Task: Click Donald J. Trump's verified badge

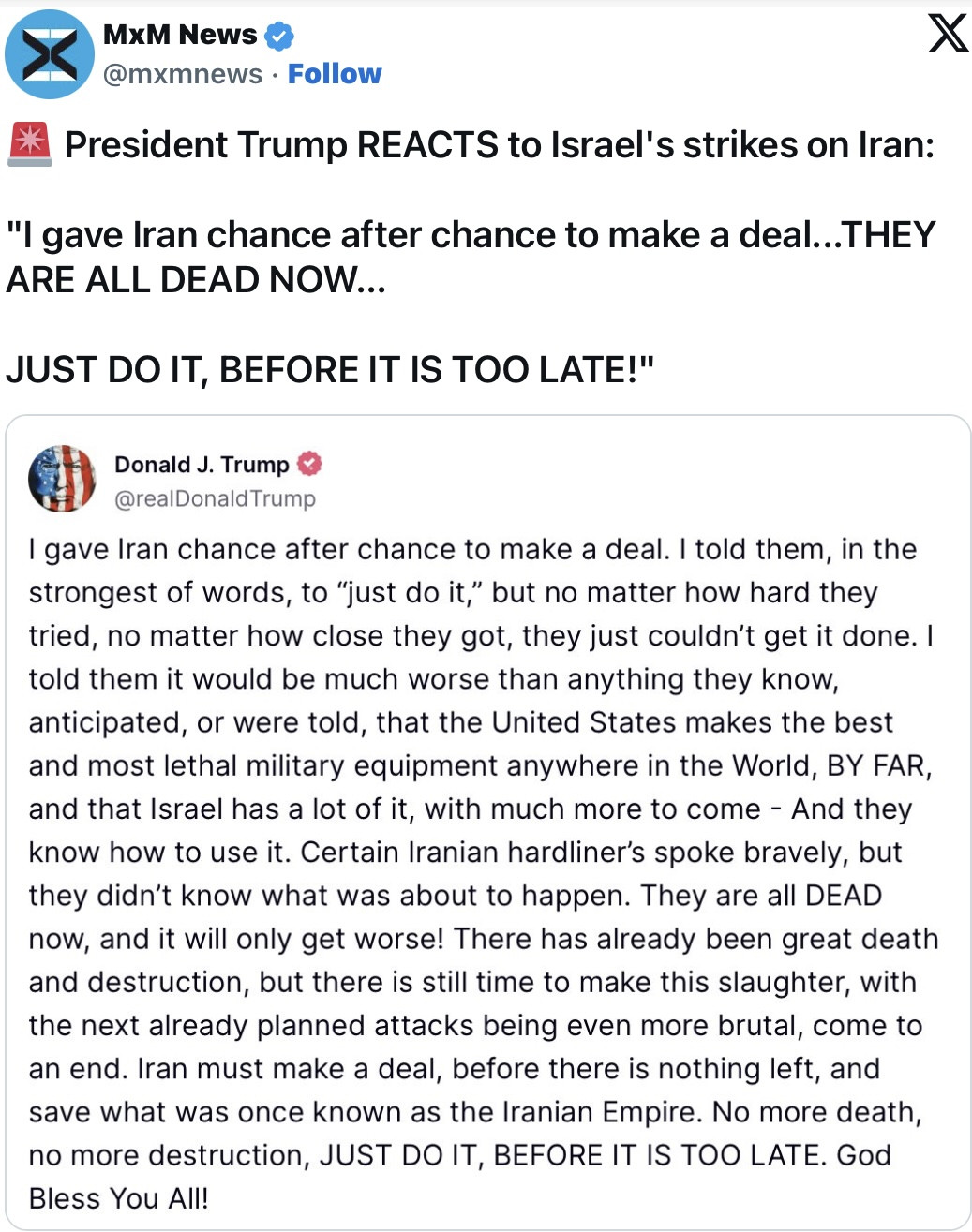Action: [x=309, y=464]
